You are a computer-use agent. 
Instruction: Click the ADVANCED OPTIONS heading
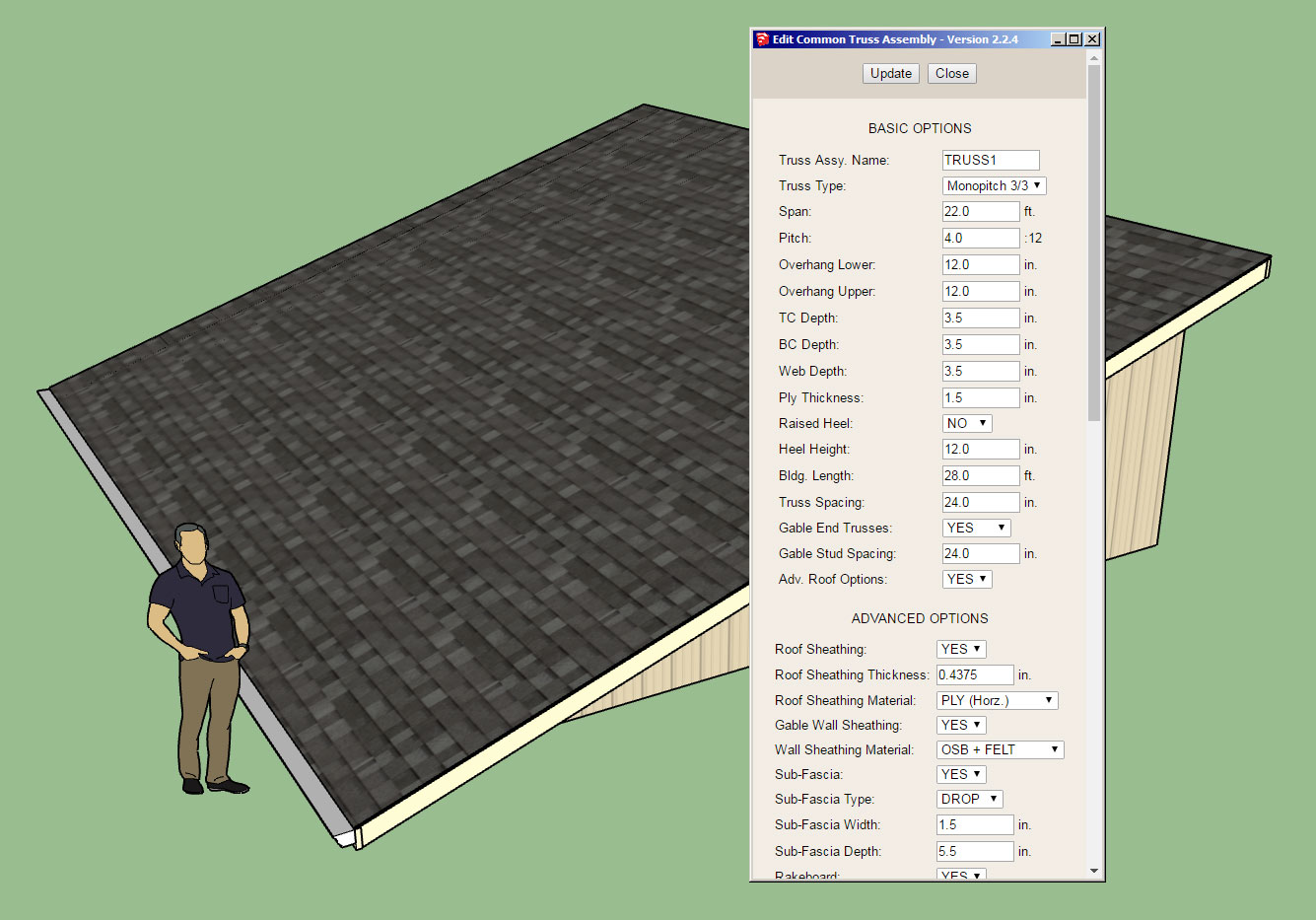point(920,618)
